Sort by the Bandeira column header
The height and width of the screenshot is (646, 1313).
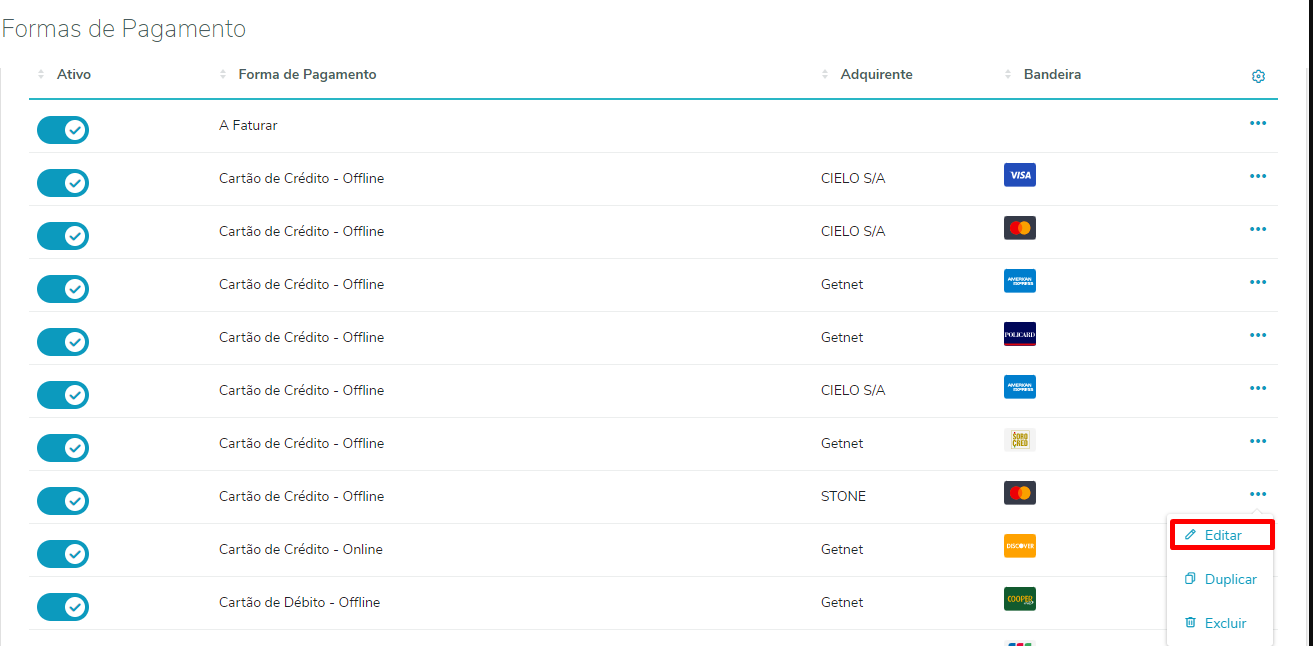(x=1043, y=74)
